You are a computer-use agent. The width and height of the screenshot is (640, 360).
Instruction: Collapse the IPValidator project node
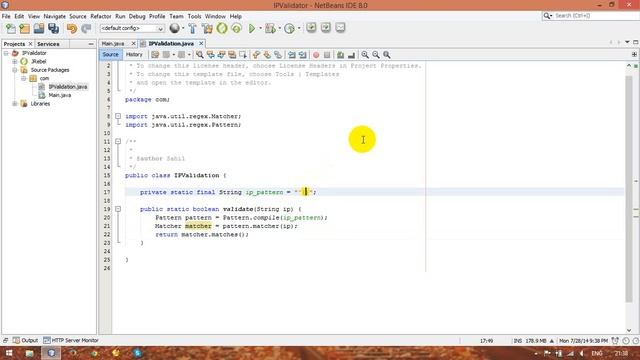coord(6,53)
